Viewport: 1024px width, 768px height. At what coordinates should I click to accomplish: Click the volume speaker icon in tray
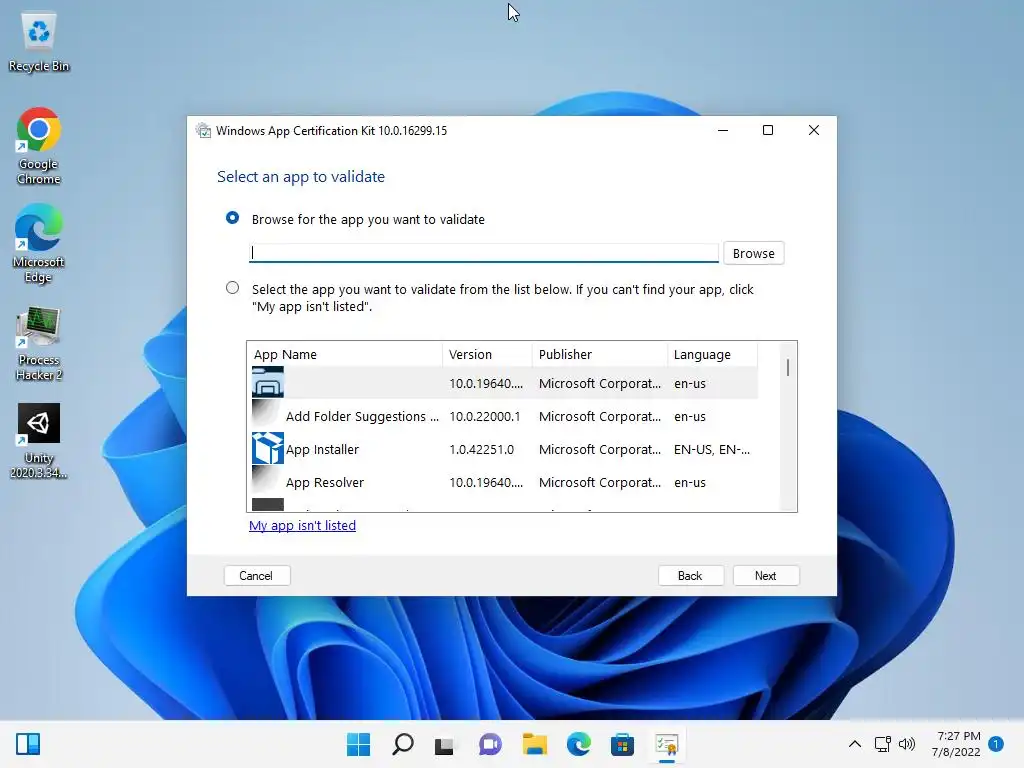[907, 744]
